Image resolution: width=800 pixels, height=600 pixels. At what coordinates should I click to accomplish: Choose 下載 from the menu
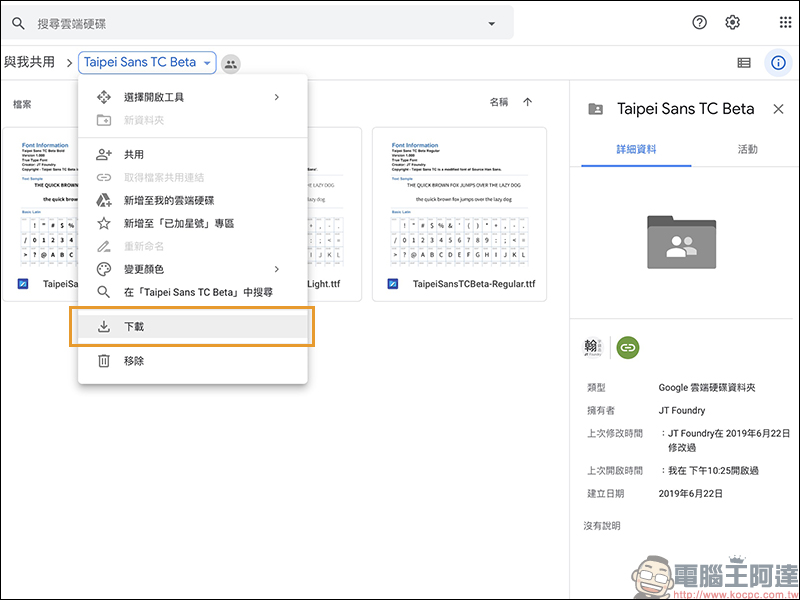193,327
